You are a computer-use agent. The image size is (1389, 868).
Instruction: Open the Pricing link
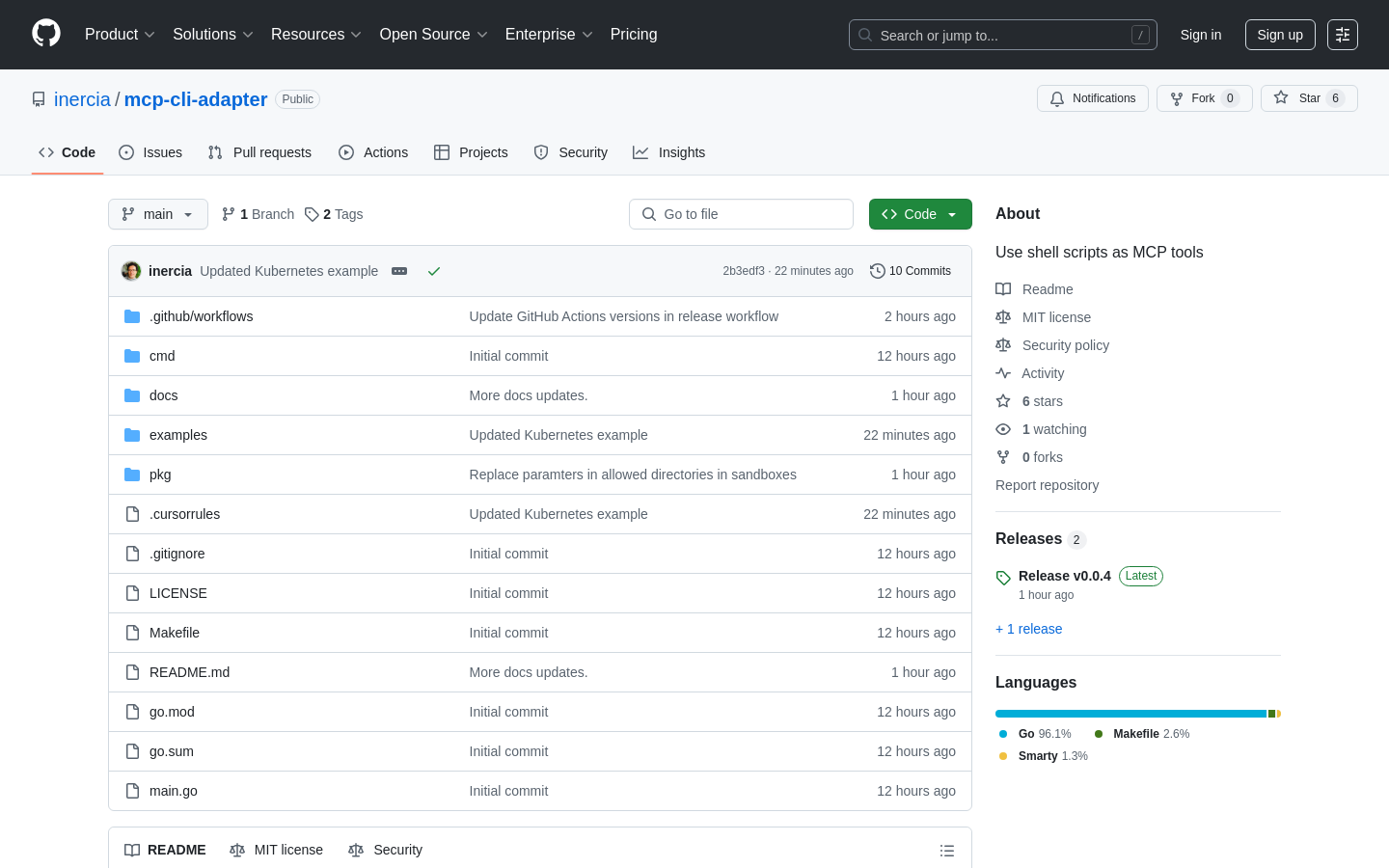(634, 35)
